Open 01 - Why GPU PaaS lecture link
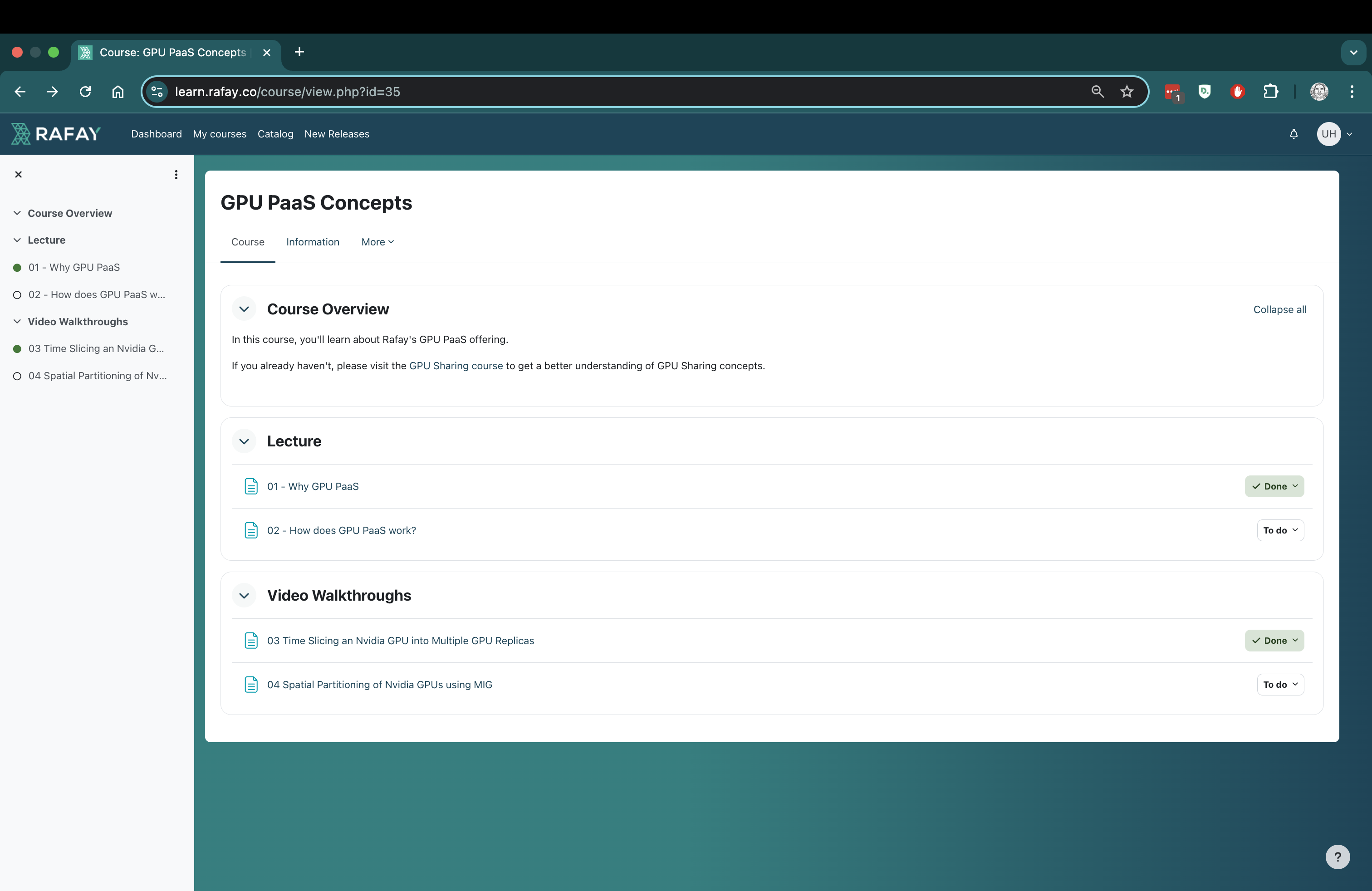The height and width of the screenshot is (891, 1372). [313, 486]
